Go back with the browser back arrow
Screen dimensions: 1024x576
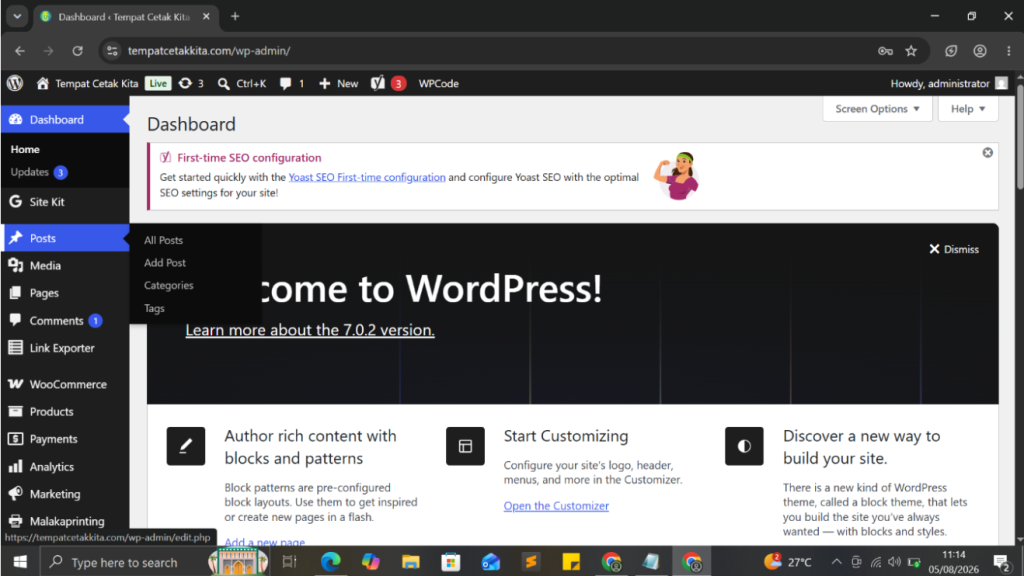(20, 50)
